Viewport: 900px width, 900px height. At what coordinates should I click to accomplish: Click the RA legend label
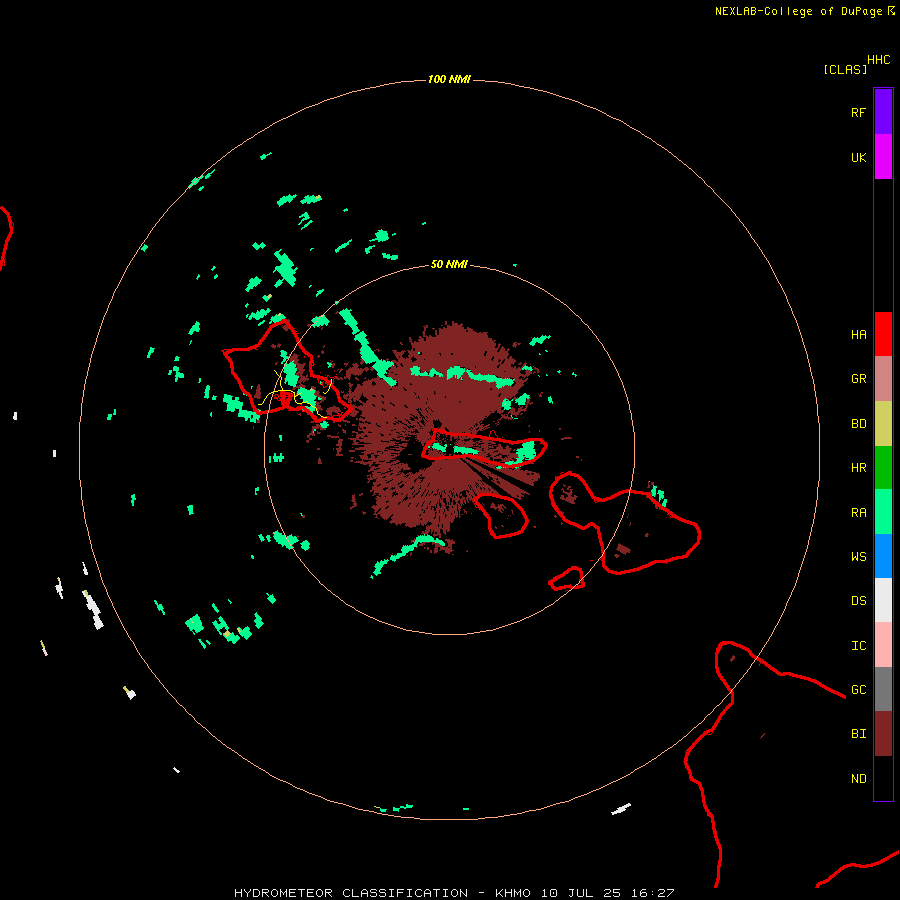pos(858,513)
